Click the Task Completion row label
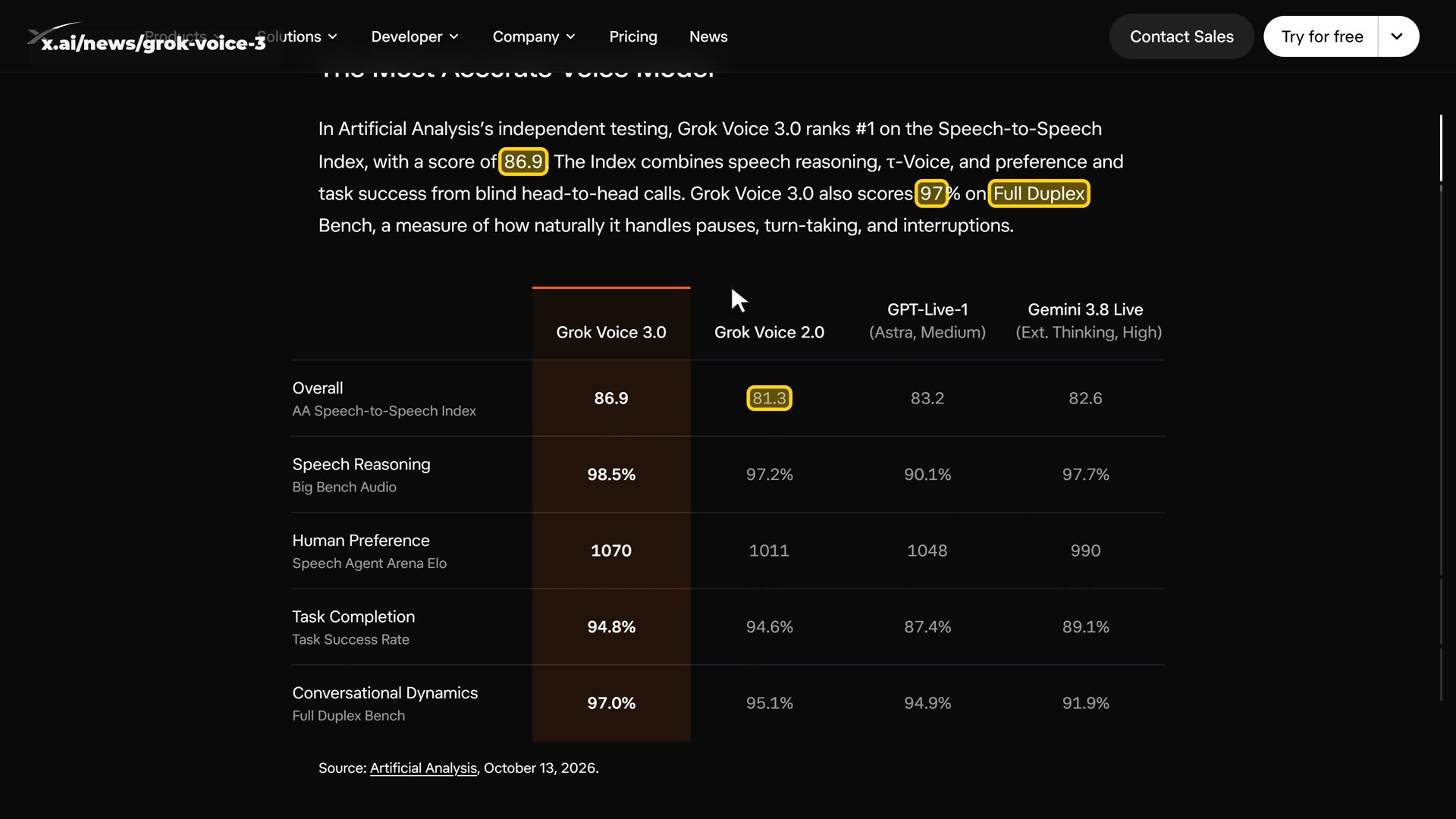Screen dimensions: 1456x819 click(353, 617)
